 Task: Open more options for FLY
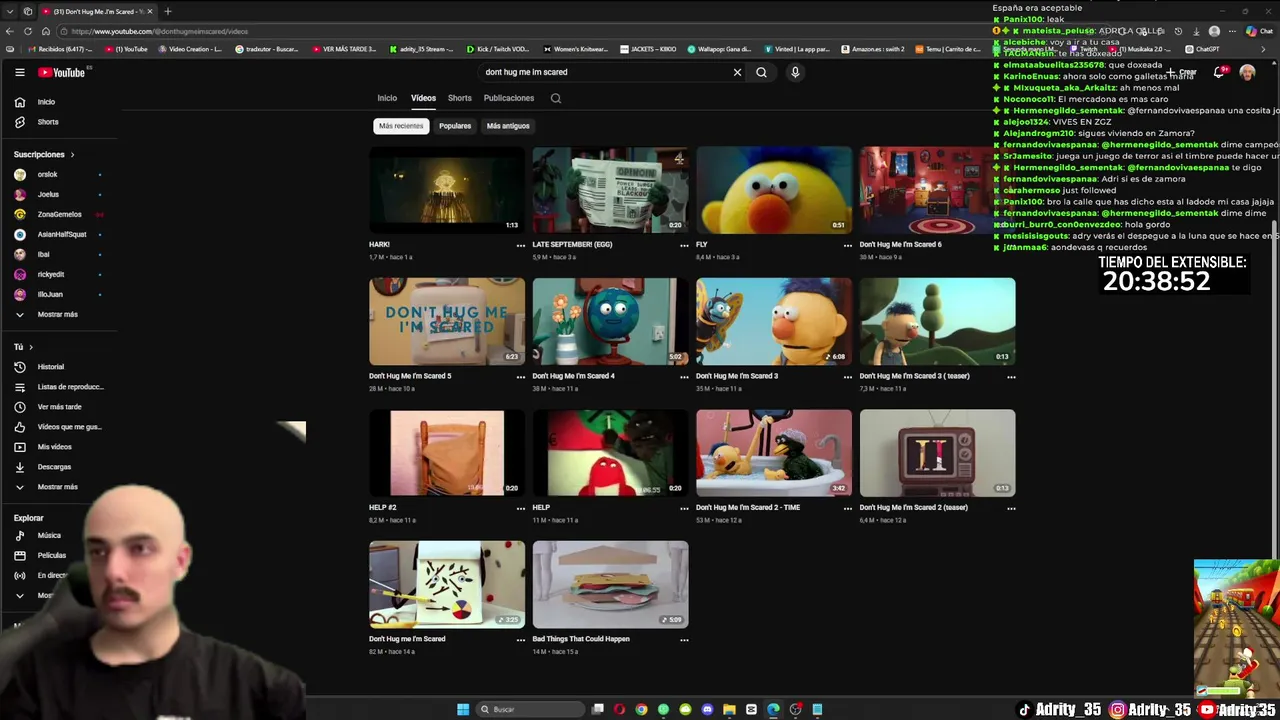pos(847,245)
